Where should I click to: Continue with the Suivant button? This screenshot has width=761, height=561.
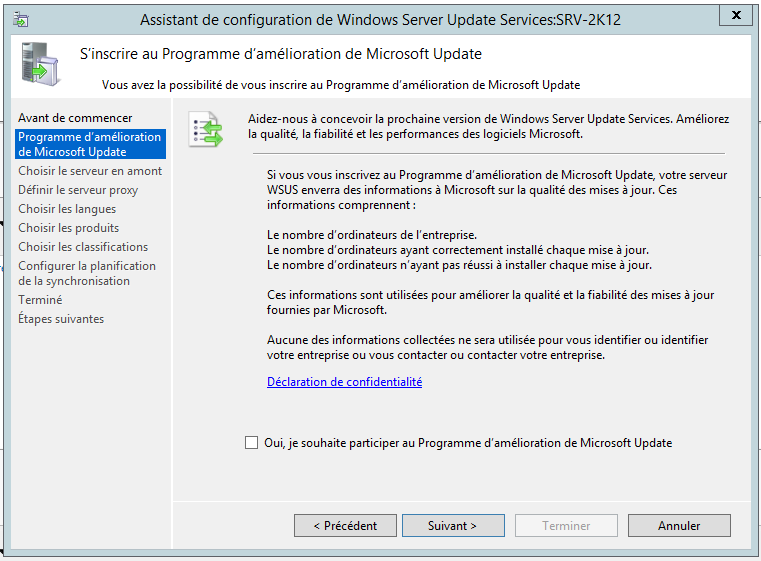[x=453, y=526]
